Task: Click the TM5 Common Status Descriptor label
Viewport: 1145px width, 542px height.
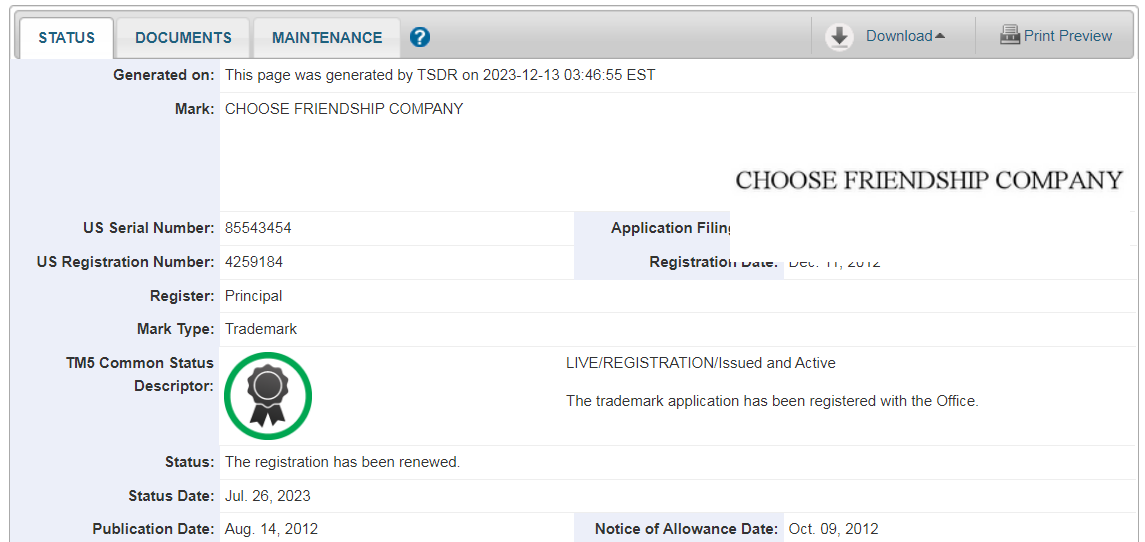Action: (139, 374)
